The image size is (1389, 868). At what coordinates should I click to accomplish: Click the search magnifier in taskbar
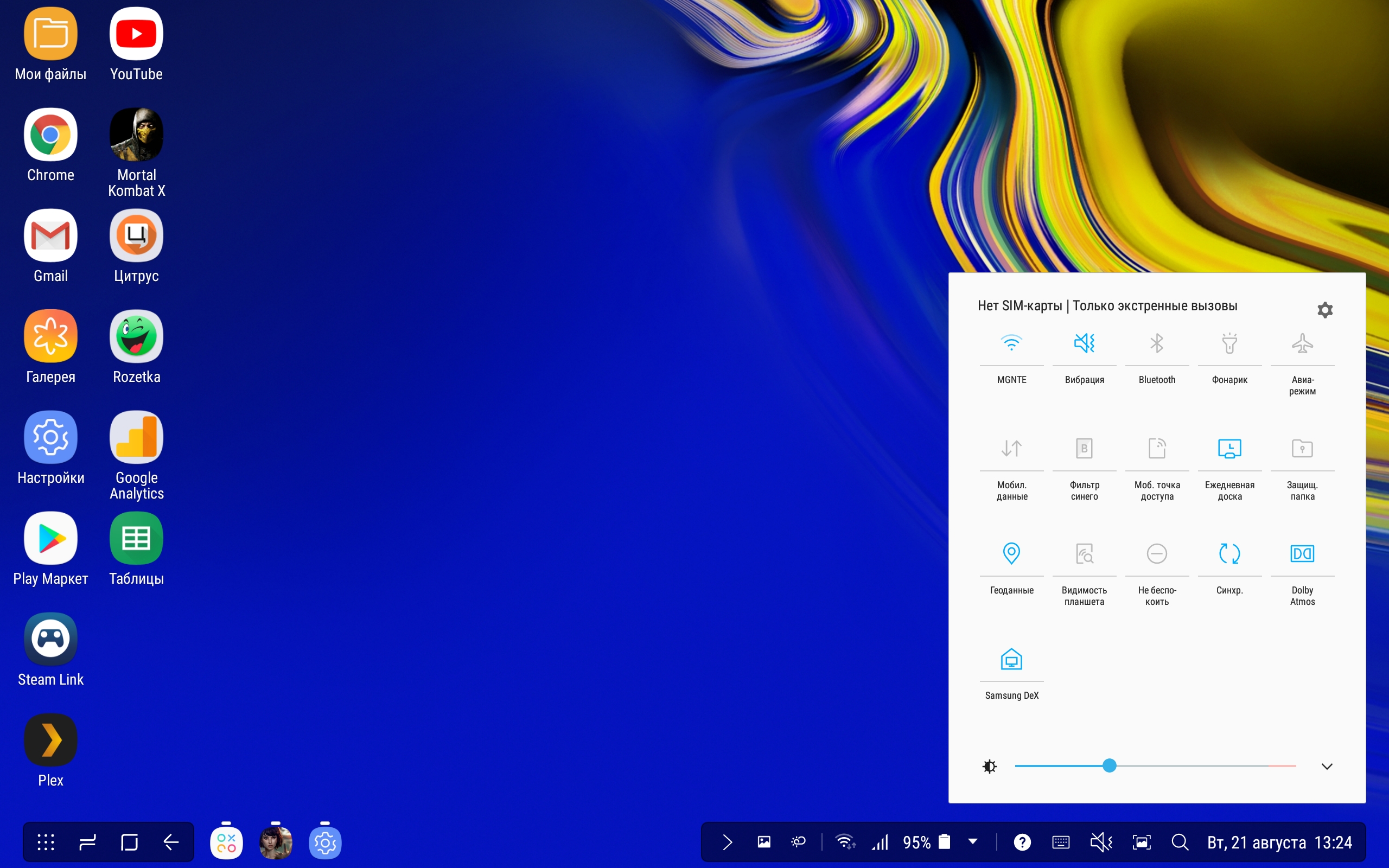point(1180,842)
